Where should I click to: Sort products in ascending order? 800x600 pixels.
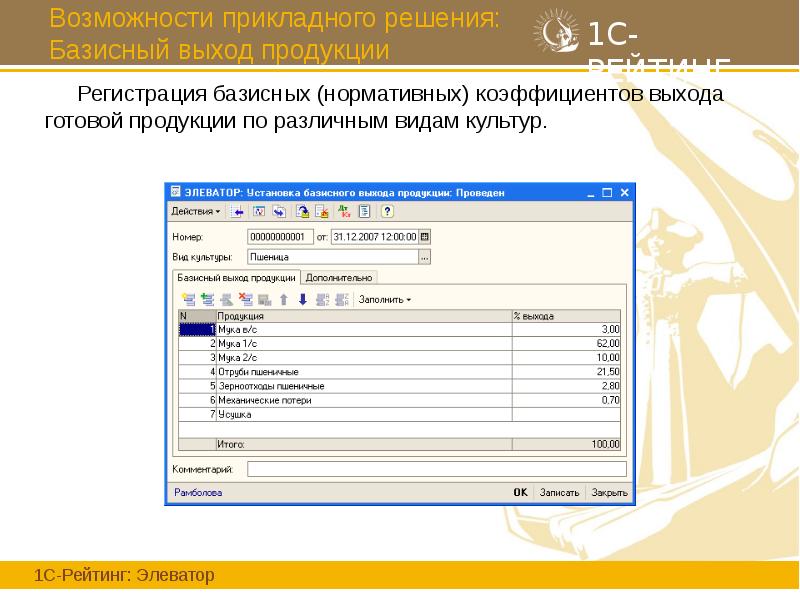click(x=322, y=300)
